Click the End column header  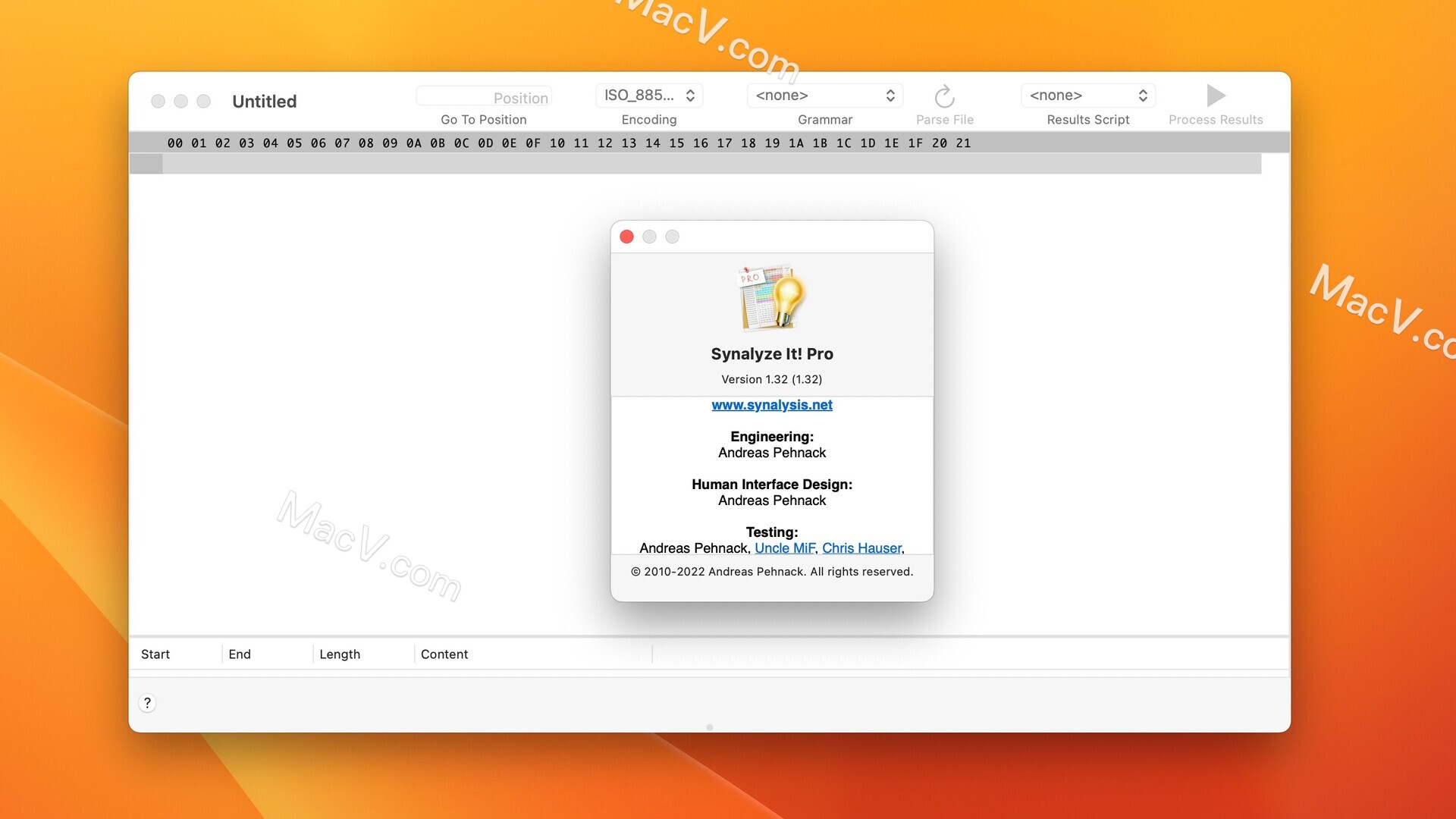pyautogui.click(x=240, y=654)
